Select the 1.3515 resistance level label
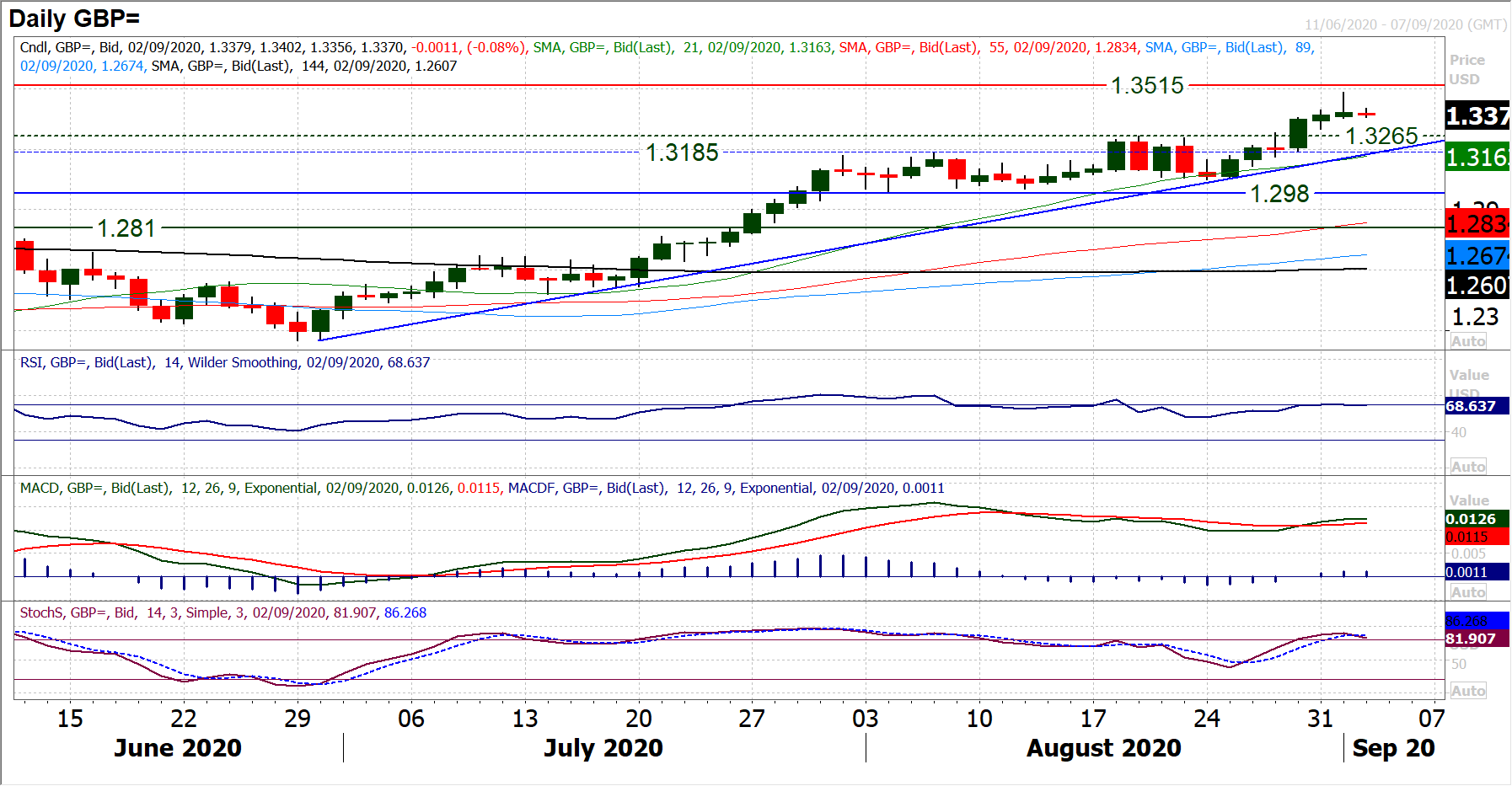 pyautogui.click(x=1147, y=86)
